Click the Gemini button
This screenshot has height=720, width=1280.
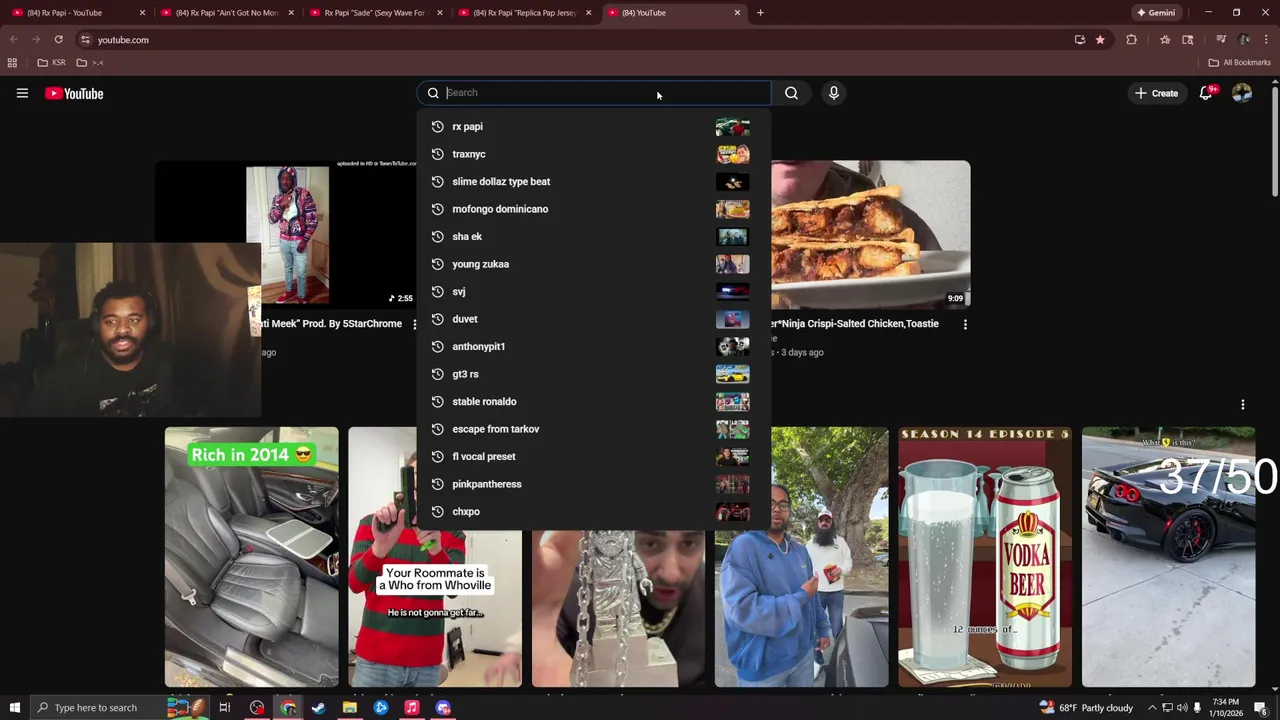(1156, 13)
